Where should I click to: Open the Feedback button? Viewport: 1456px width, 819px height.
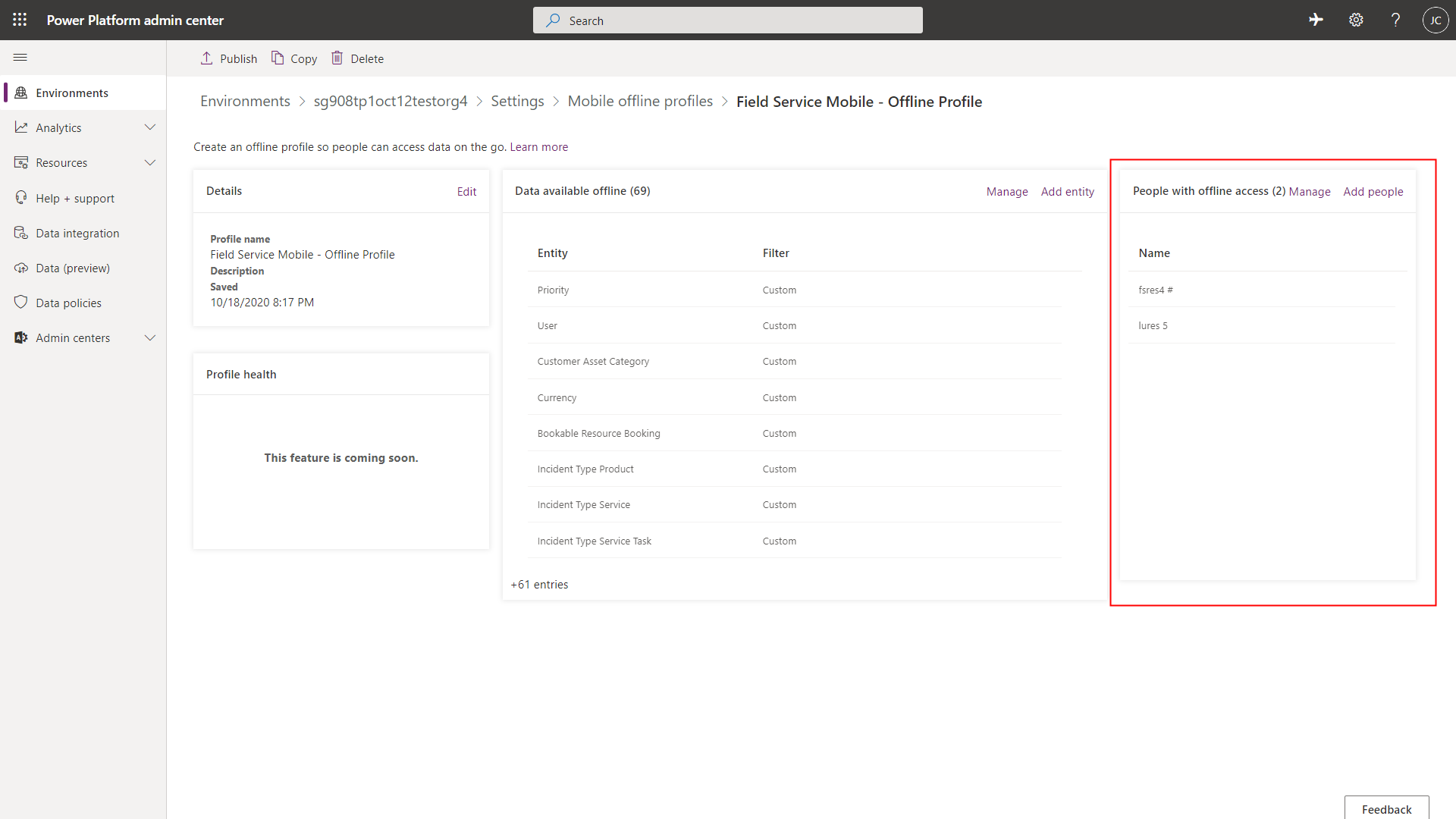click(1386, 808)
